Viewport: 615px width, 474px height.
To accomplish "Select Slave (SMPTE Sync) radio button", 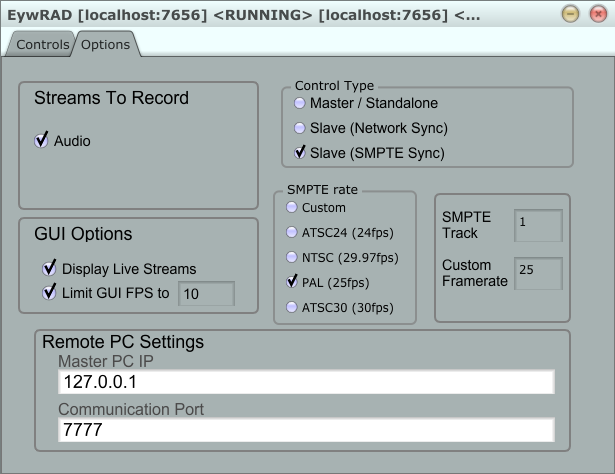I will (300, 153).
